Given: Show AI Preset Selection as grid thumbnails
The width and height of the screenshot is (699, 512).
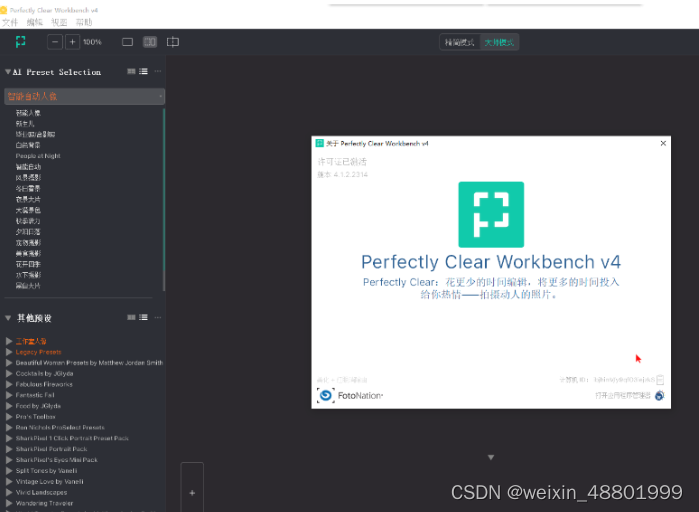Looking at the screenshot, I should coord(132,71).
